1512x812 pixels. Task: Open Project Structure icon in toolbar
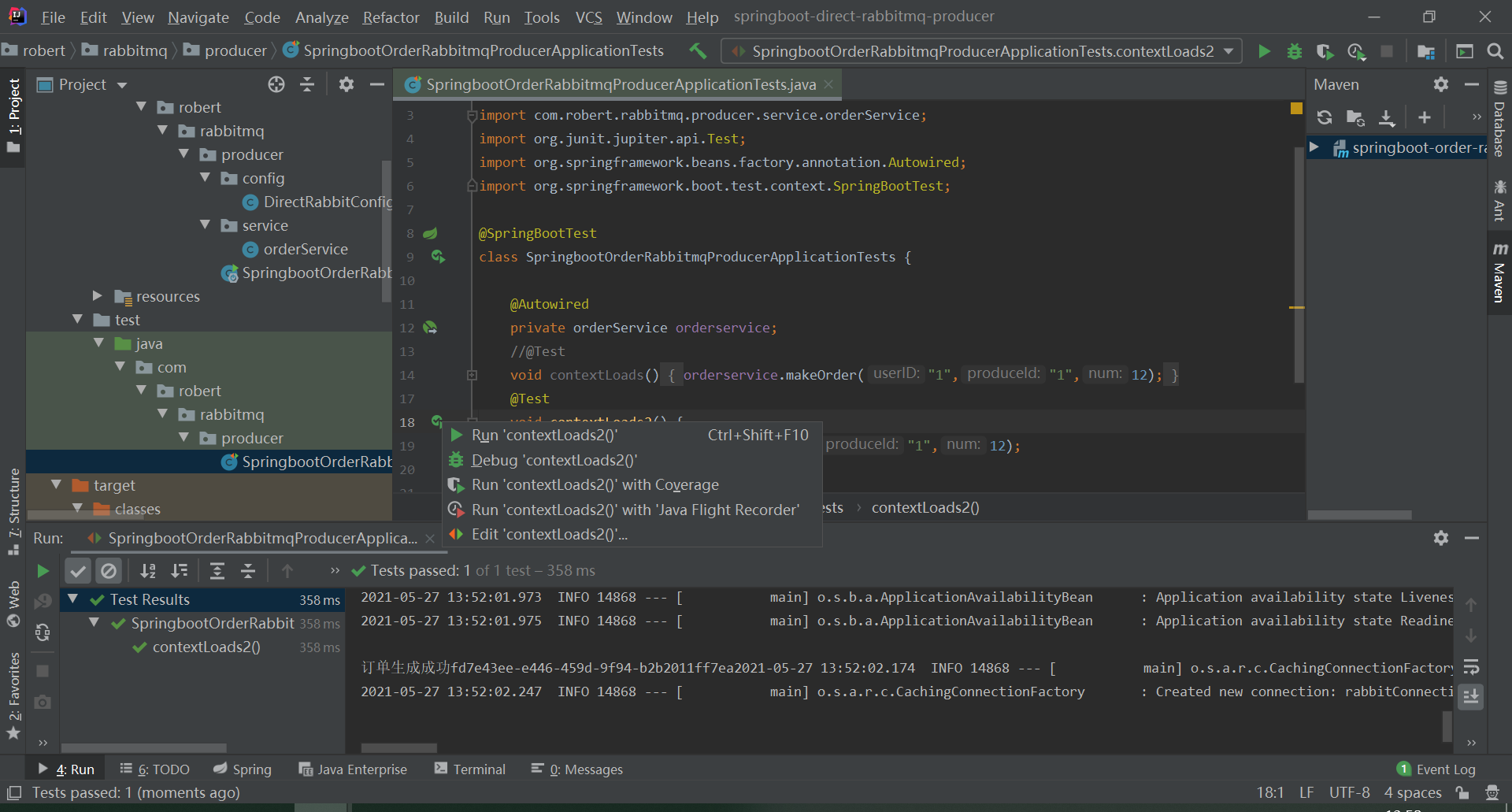coord(1425,51)
